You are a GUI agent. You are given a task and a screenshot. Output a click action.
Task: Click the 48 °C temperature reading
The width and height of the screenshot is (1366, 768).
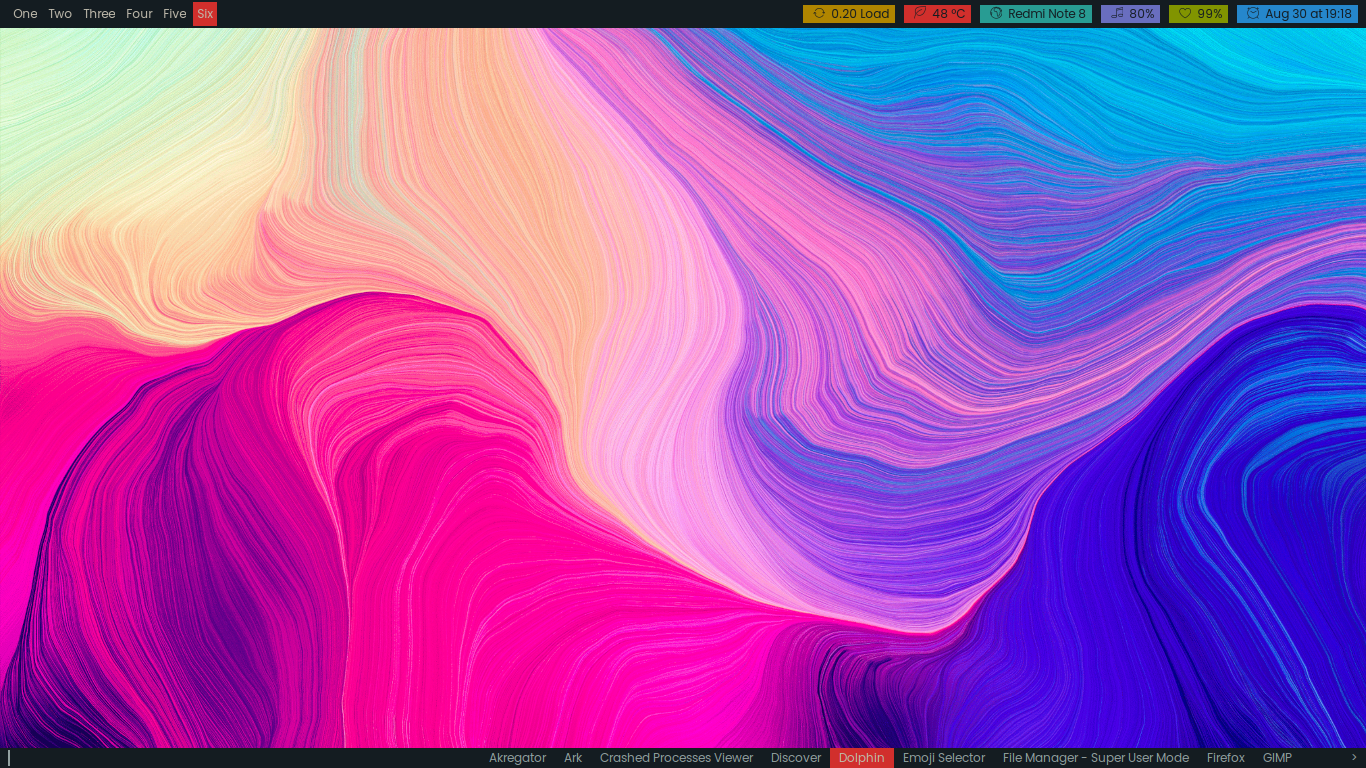tap(949, 14)
